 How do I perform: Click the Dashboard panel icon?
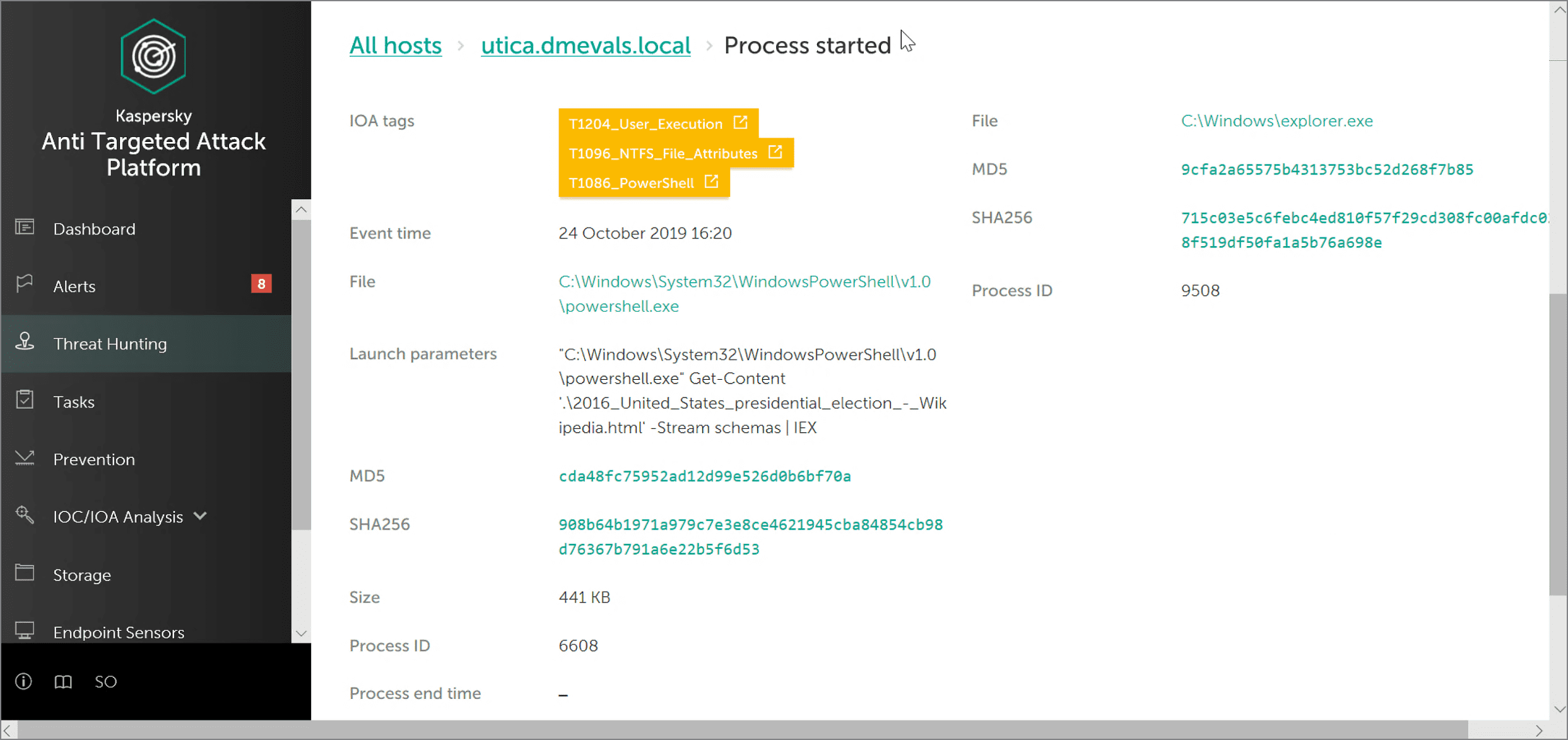[x=25, y=227]
